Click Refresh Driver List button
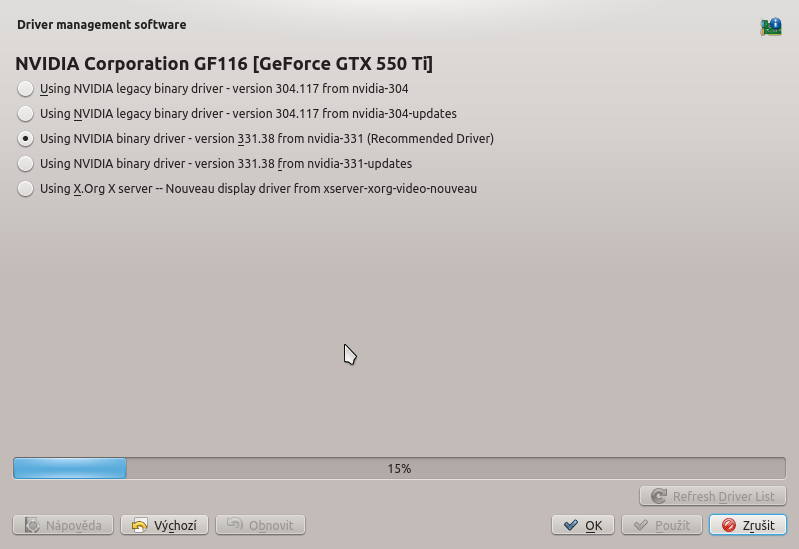The image size is (799, 549). point(712,496)
